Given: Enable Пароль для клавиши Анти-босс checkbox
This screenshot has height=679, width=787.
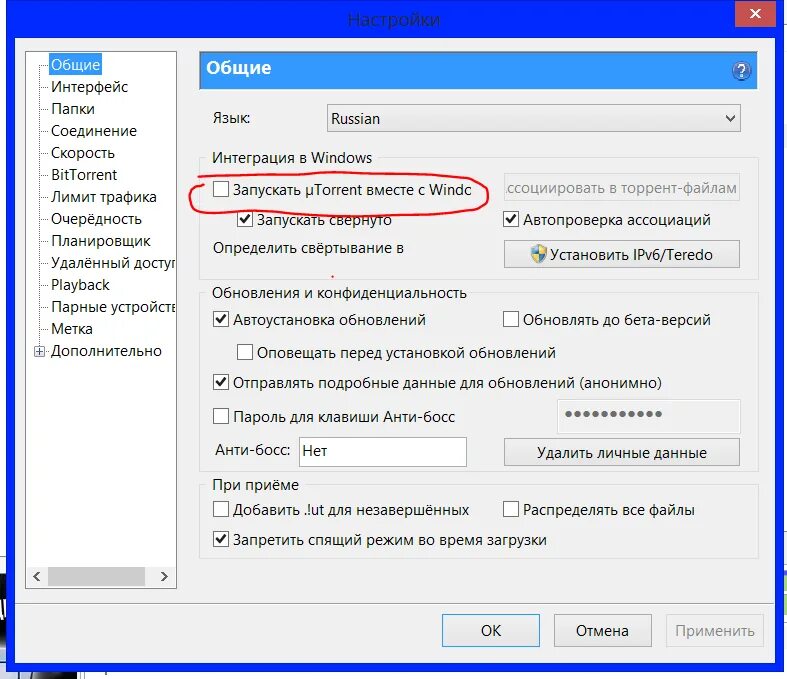Looking at the screenshot, I should click(x=221, y=416).
